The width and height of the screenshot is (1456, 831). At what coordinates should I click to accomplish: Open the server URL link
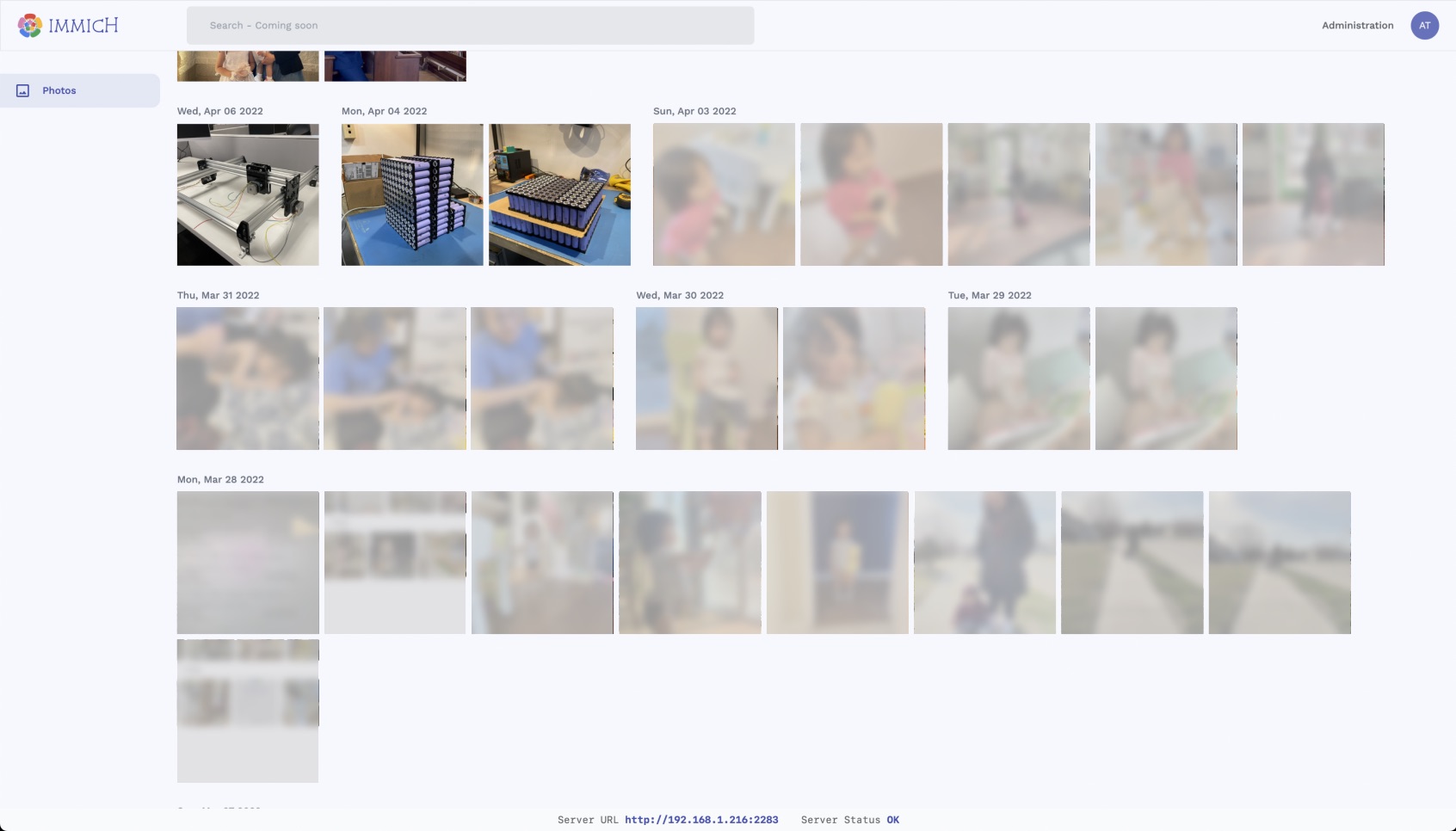click(x=701, y=820)
